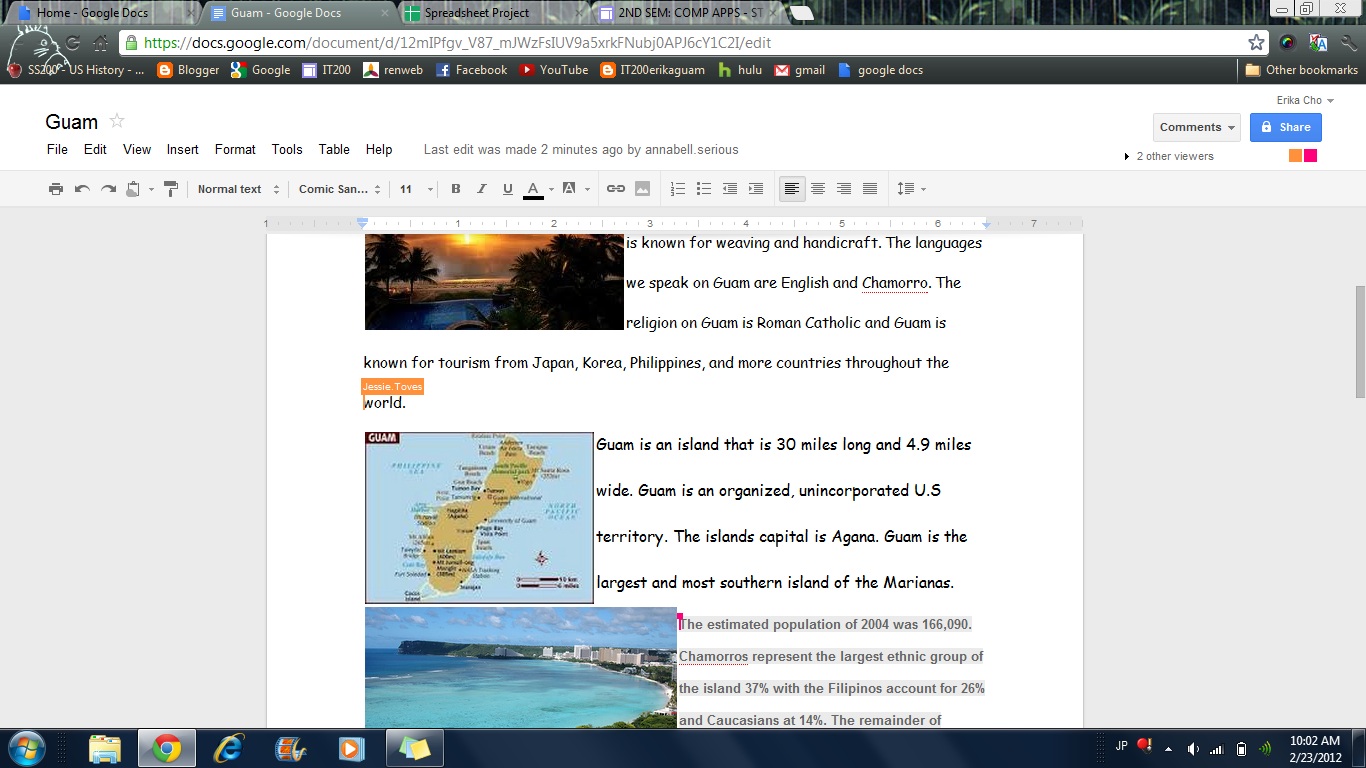This screenshot has width=1366, height=768.
Task: Select the paint format tool
Action: [170, 189]
